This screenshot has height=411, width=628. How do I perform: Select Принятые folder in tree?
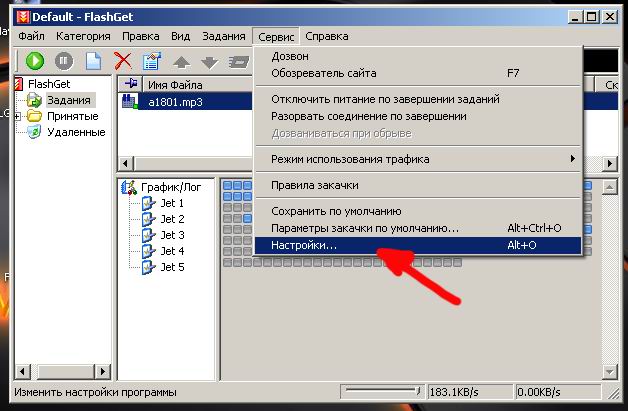72,116
